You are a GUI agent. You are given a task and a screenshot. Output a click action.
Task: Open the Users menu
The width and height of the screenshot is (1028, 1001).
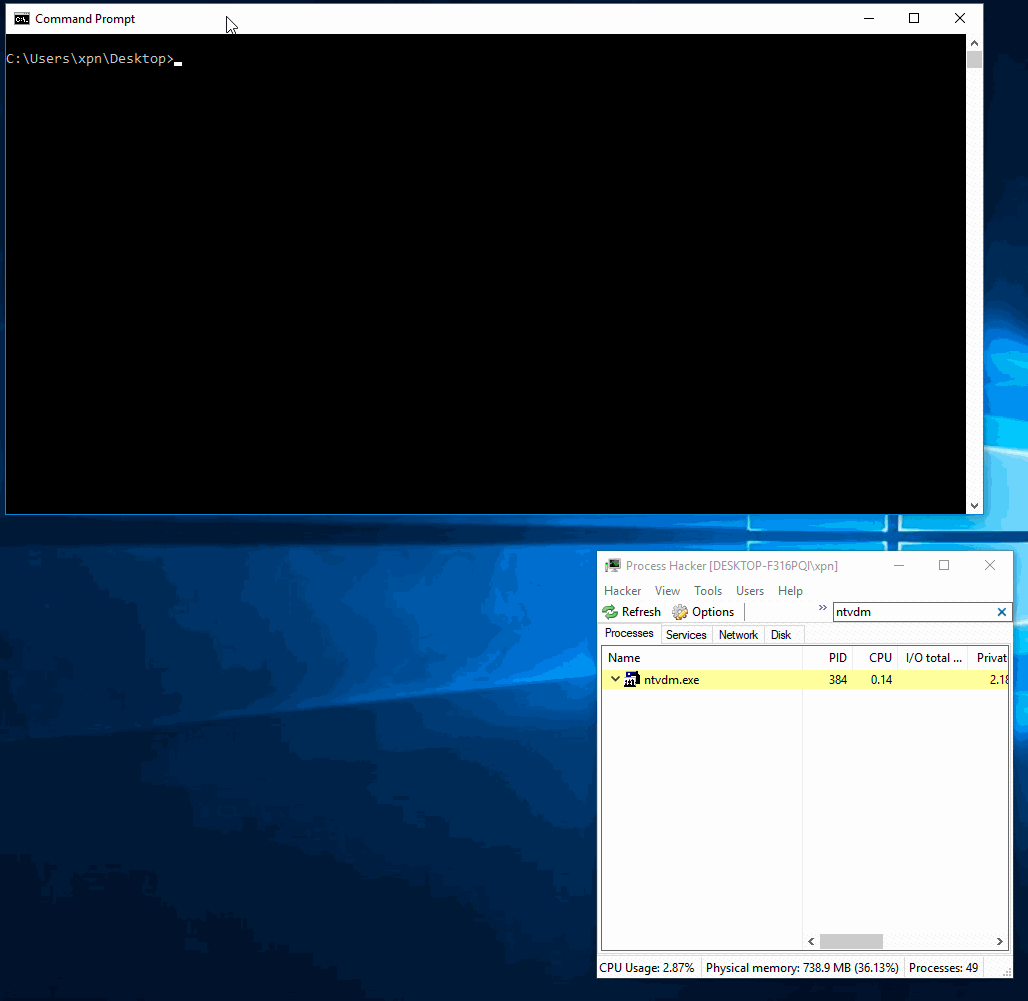click(x=750, y=591)
